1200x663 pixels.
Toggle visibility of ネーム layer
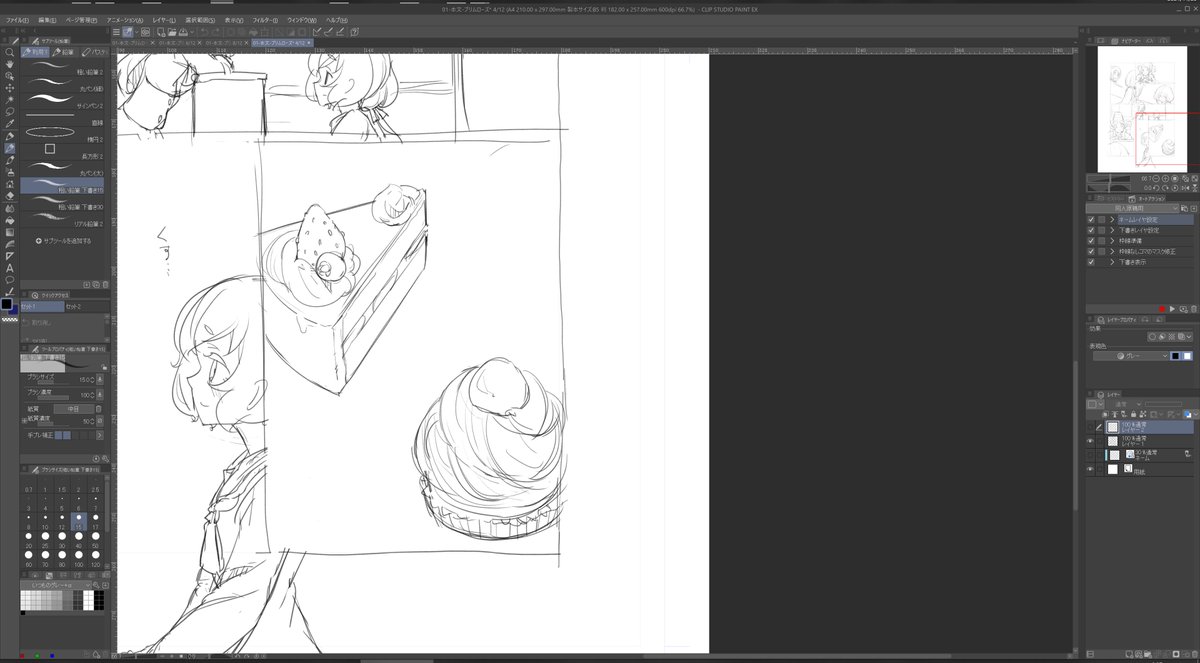pyautogui.click(x=1091, y=455)
